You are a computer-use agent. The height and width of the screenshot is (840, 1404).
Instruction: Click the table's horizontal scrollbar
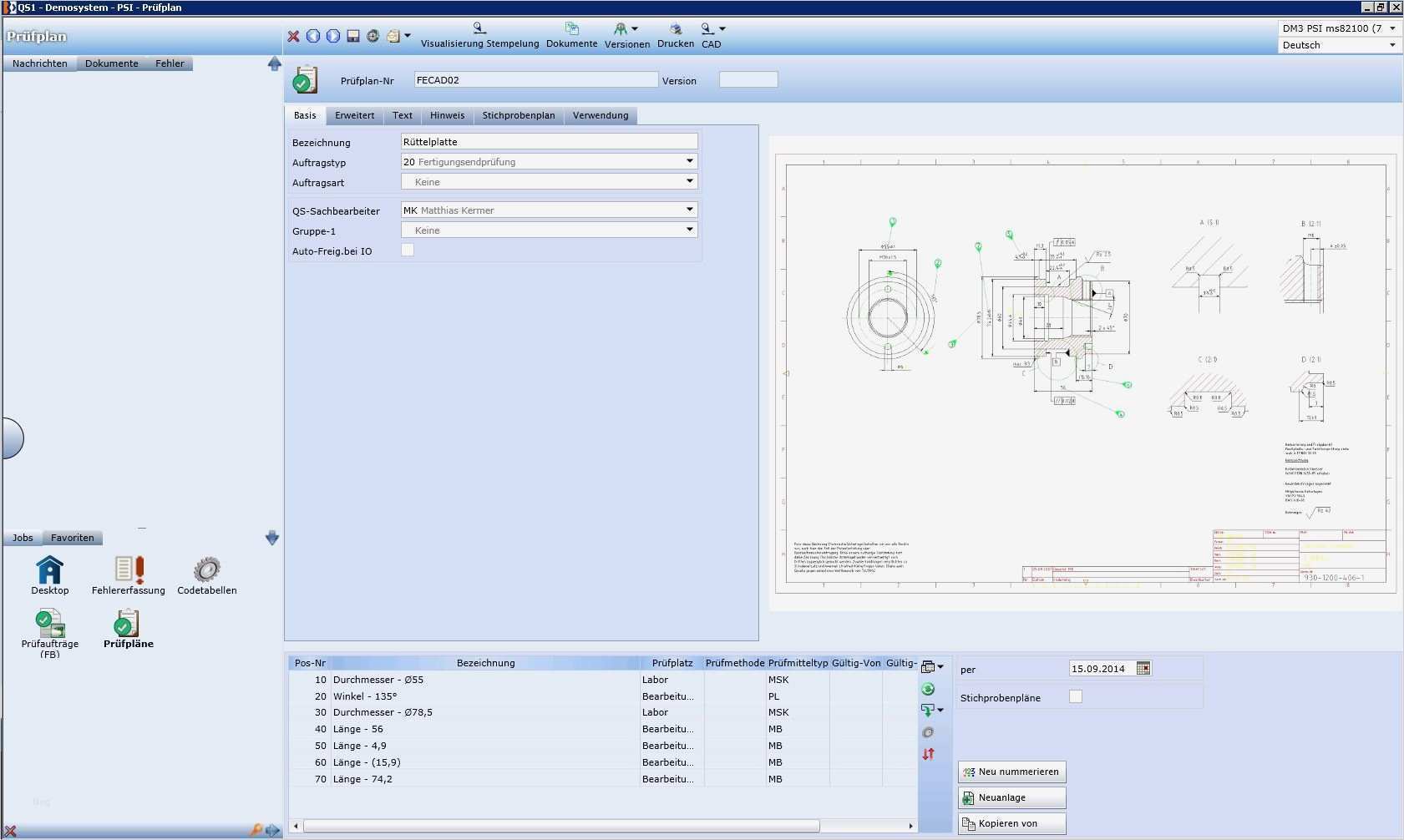(561, 826)
